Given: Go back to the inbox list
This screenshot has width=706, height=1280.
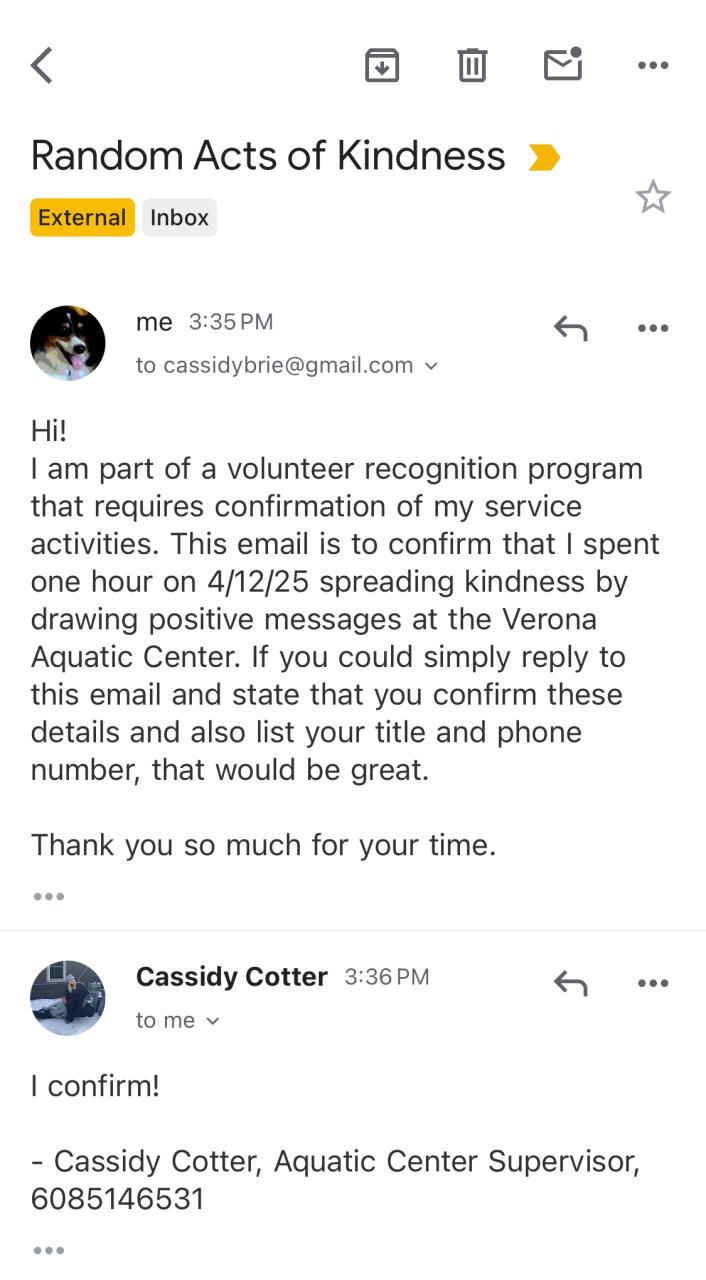Looking at the screenshot, I should pos(42,66).
